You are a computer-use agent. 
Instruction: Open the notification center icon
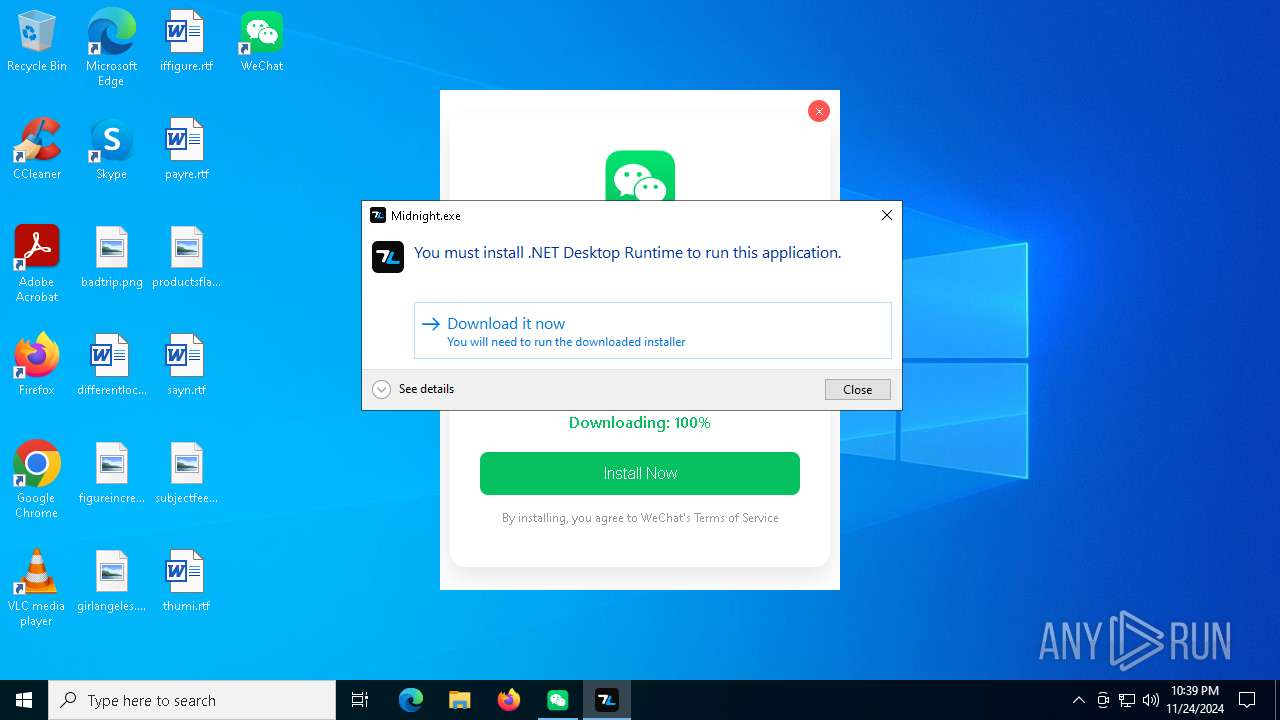click(x=1247, y=700)
